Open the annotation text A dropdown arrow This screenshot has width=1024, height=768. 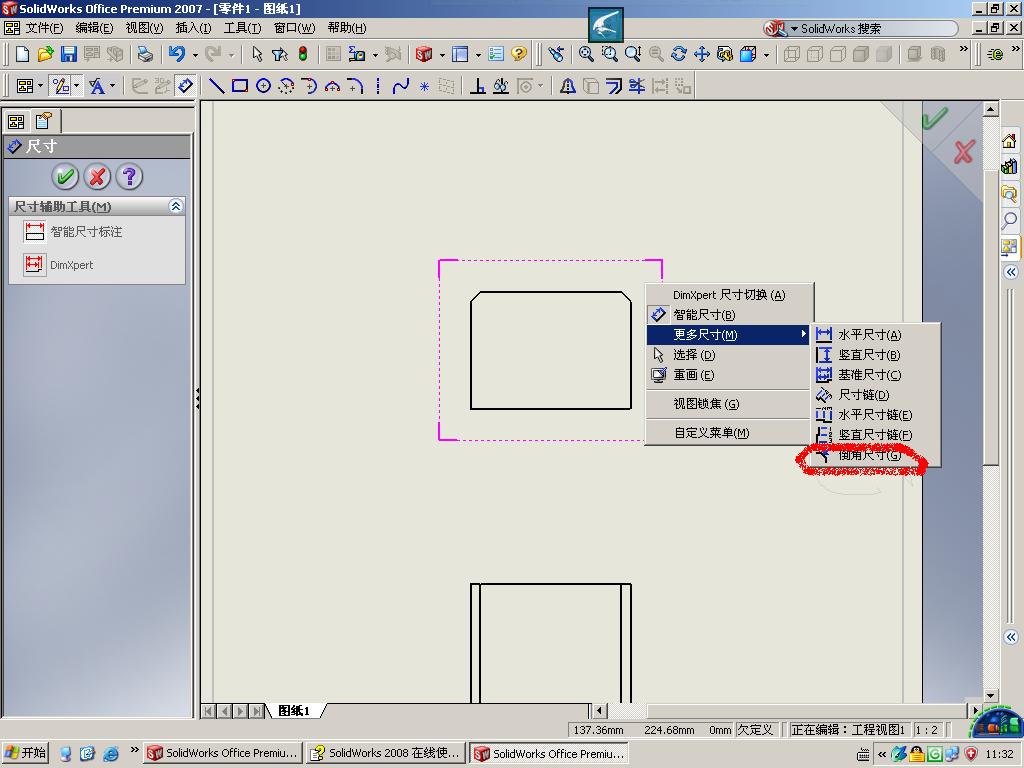113,86
